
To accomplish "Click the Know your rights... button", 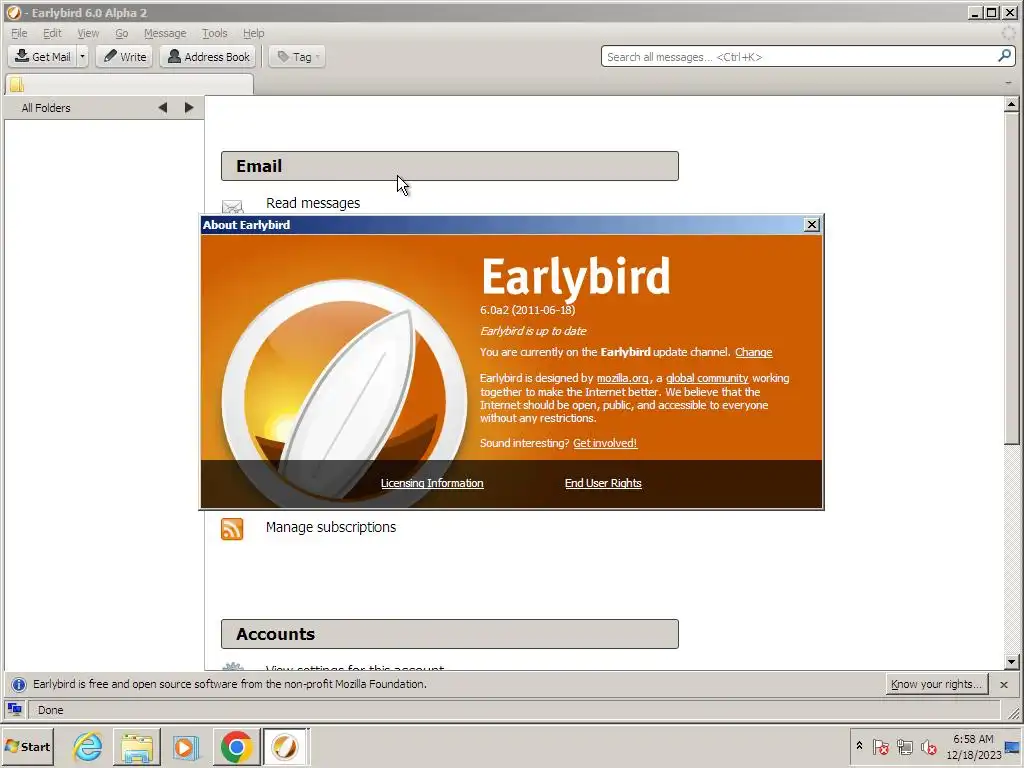I will click(936, 684).
